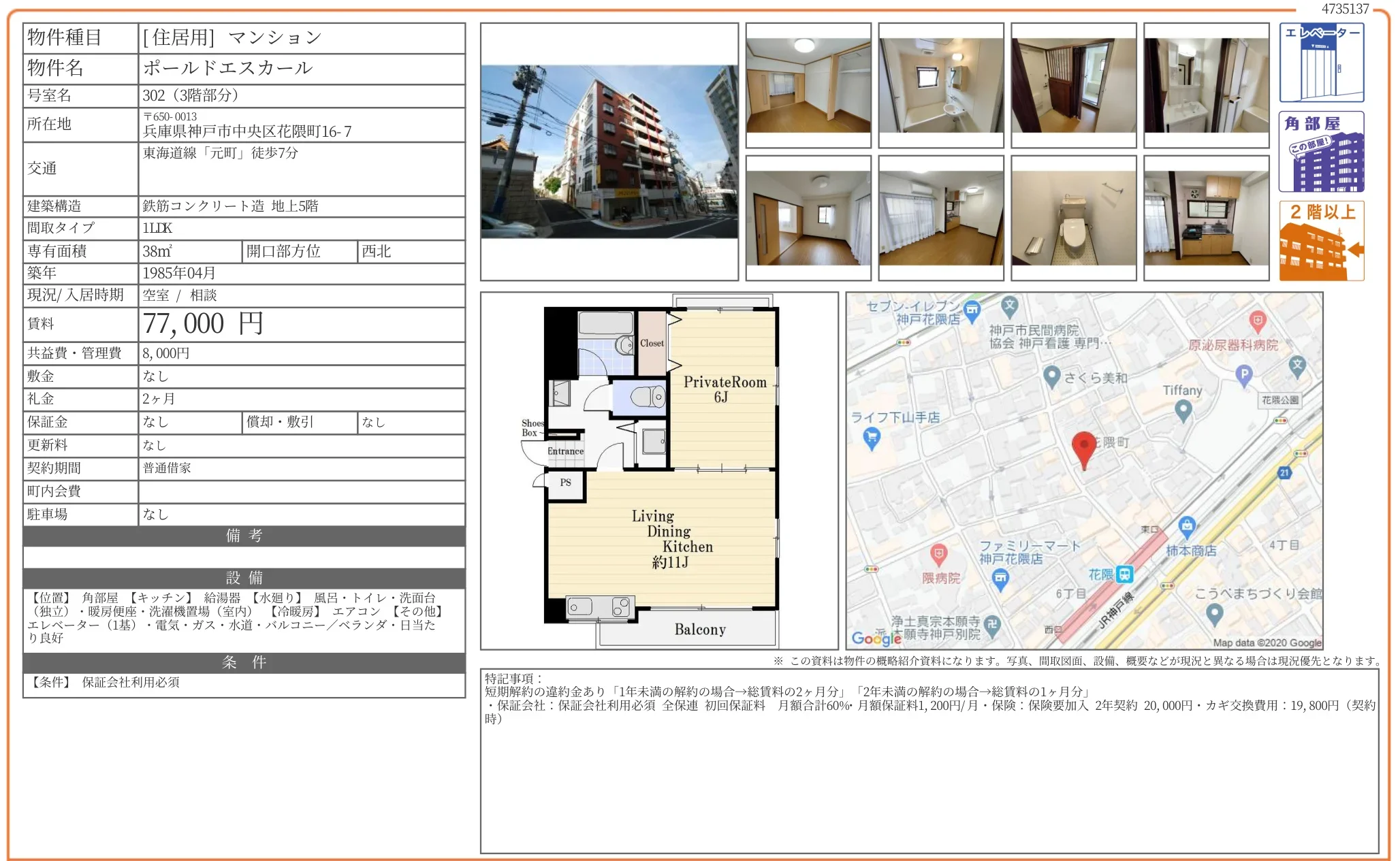
Task: Click the 設備 section header
Action: (244, 578)
